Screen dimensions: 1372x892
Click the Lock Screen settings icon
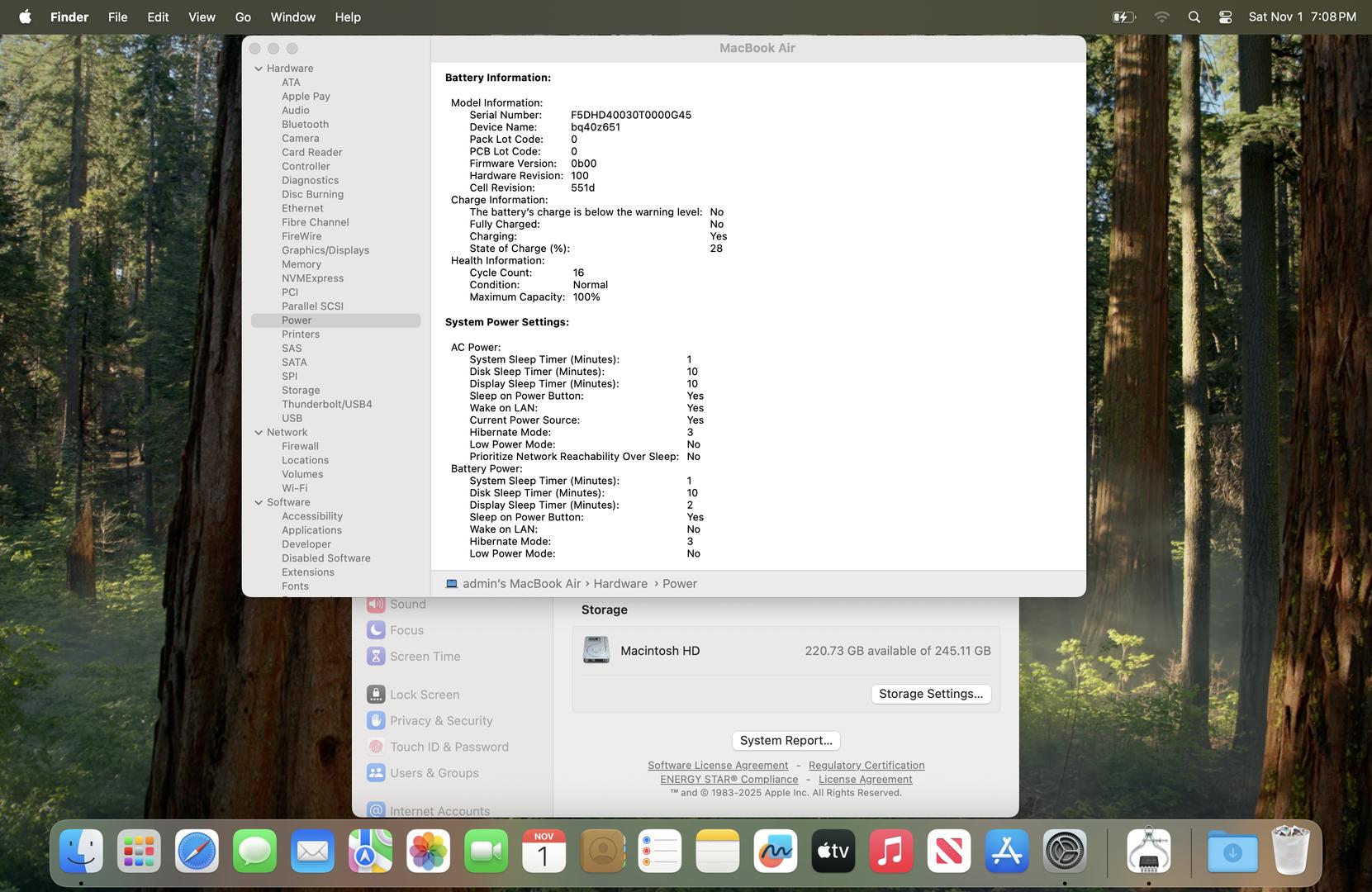pyautogui.click(x=376, y=695)
